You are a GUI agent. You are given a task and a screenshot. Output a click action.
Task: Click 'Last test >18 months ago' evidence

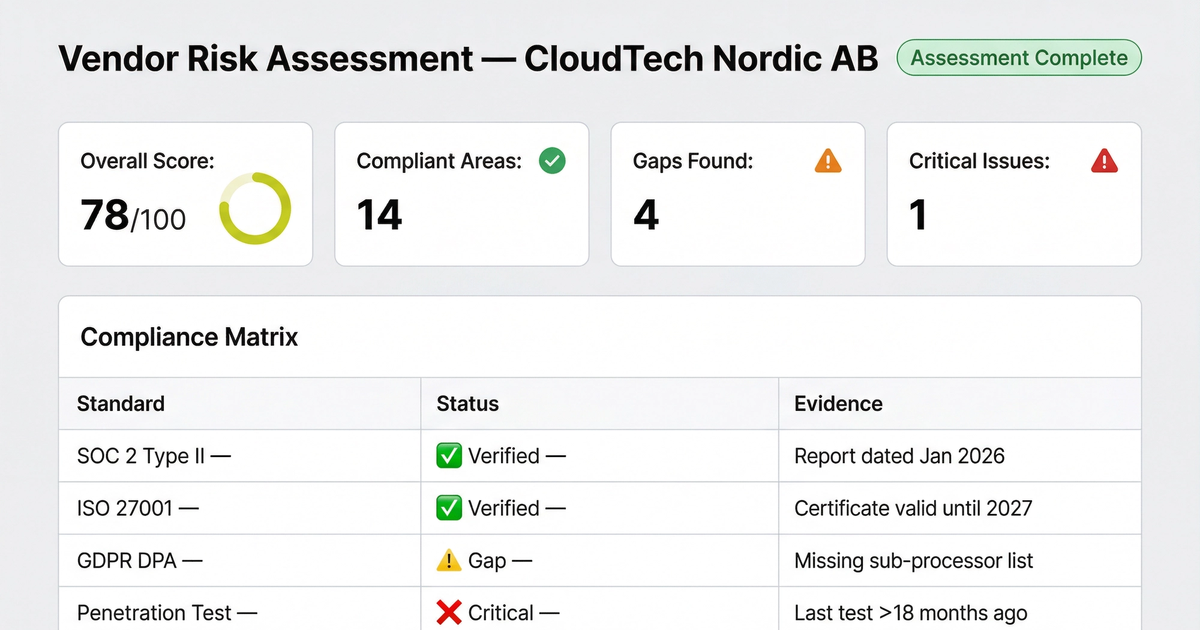pos(910,613)
